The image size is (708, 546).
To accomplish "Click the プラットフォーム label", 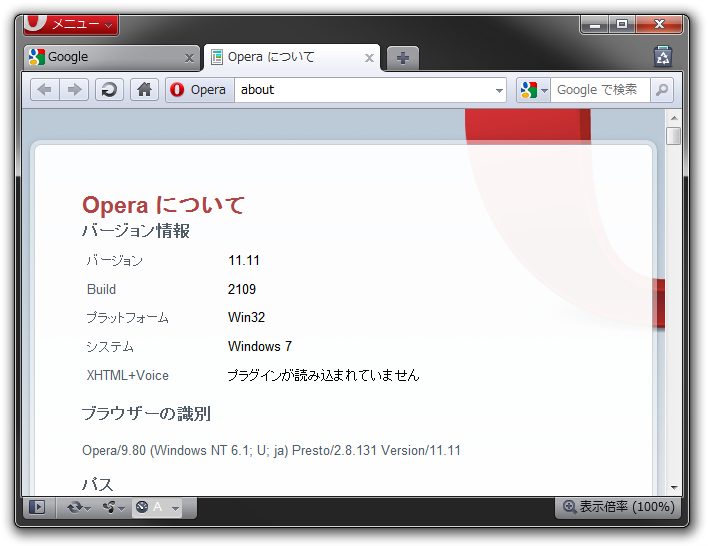I will pos(127,317).
